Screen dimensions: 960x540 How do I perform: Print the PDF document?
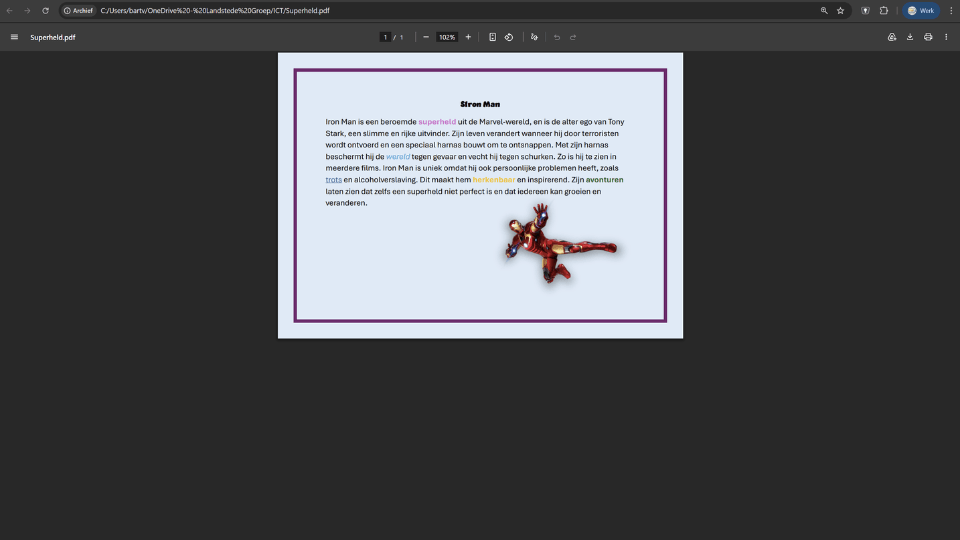point(928,37)
